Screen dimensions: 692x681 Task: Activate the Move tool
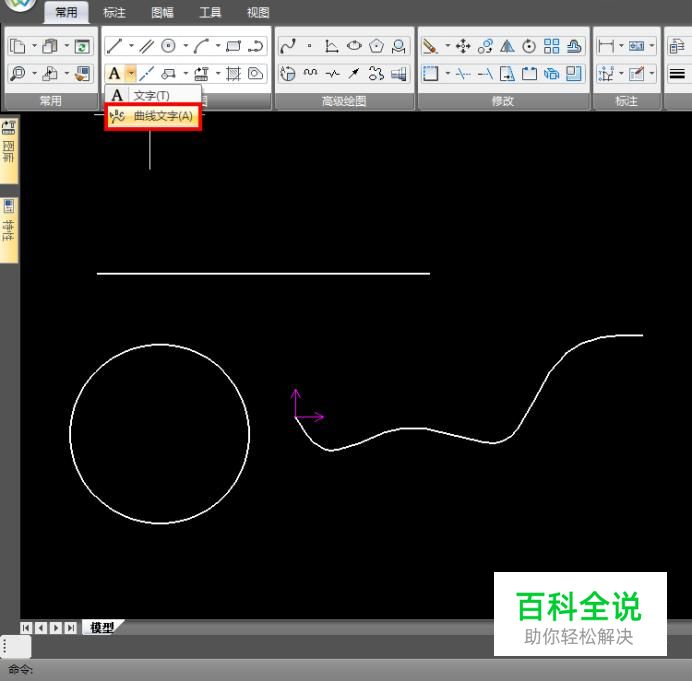click(x=461, y=46)
